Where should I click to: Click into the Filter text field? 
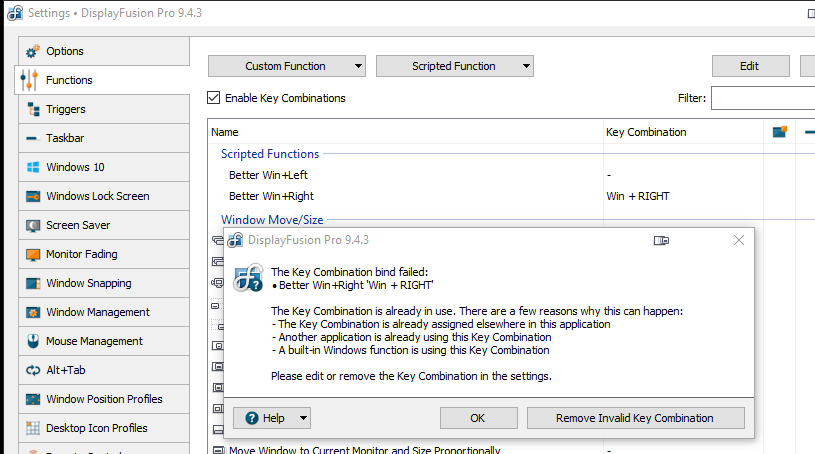point(762,98)
